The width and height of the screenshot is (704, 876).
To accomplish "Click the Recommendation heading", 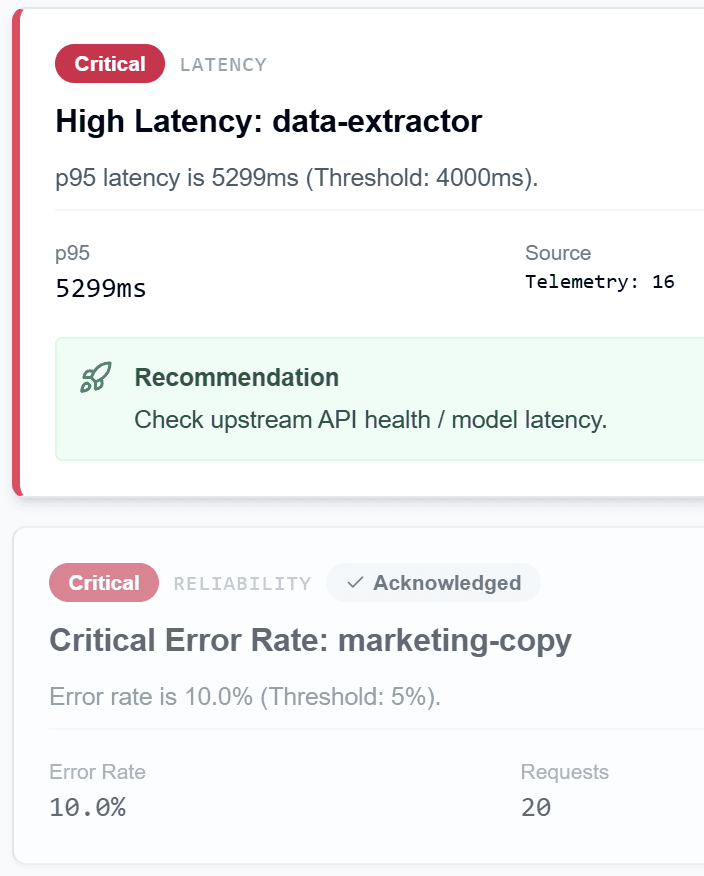I will point(237,377).
